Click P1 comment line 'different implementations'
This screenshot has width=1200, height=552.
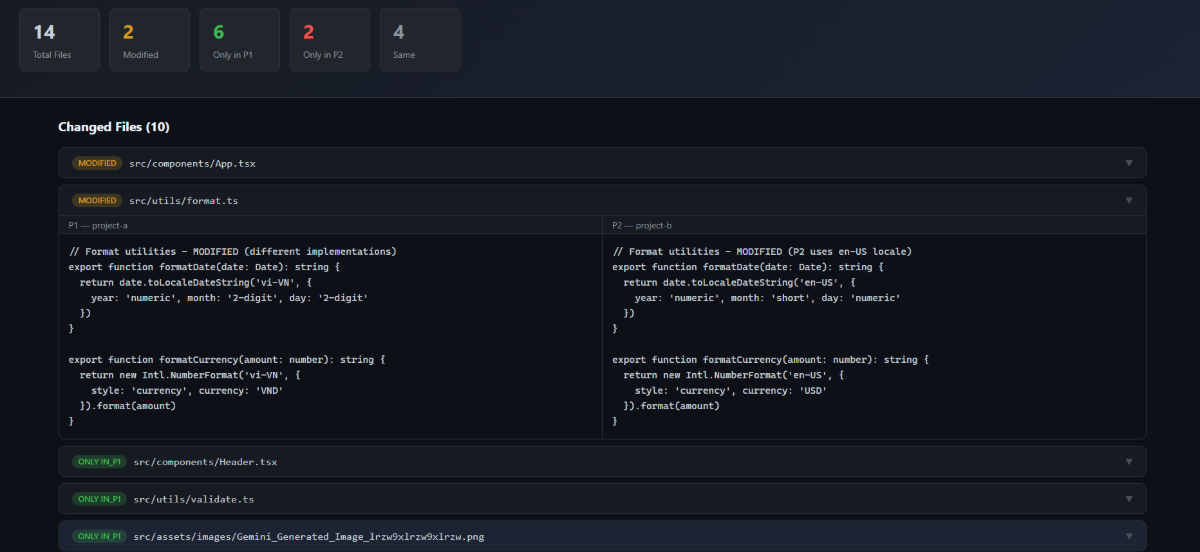pos(233,251)
